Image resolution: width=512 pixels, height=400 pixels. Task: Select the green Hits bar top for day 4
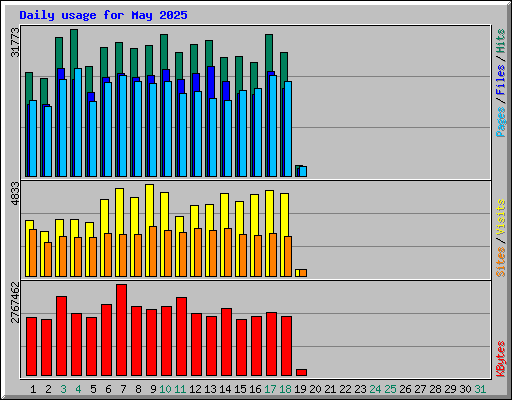click(x=74, y=48)
